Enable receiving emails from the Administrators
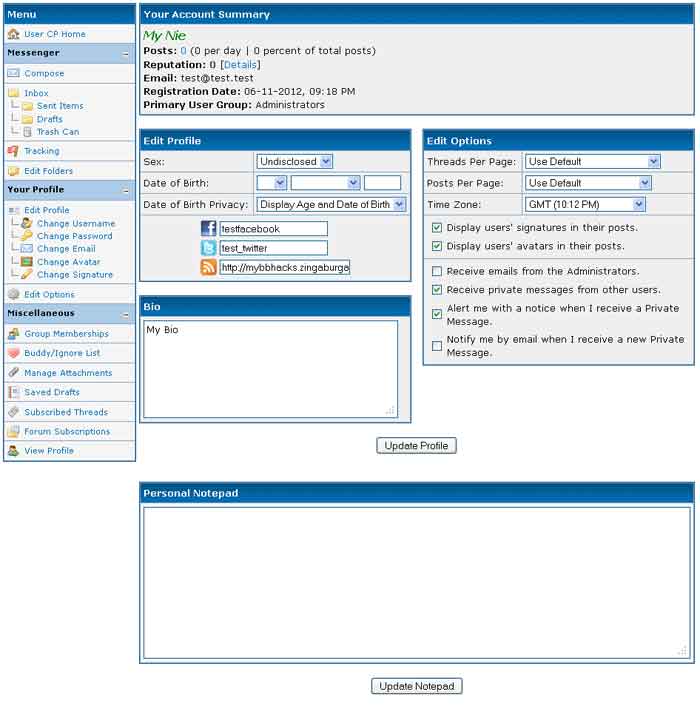Image resolution: width=700 pixels, height=706 pixels. pyautogui.click(x=437, y=271)
